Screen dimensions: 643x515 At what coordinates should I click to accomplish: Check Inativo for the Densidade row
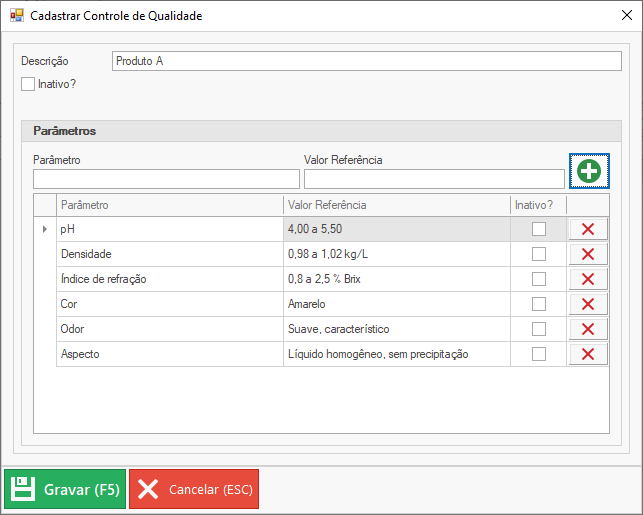tap(539, 254)
